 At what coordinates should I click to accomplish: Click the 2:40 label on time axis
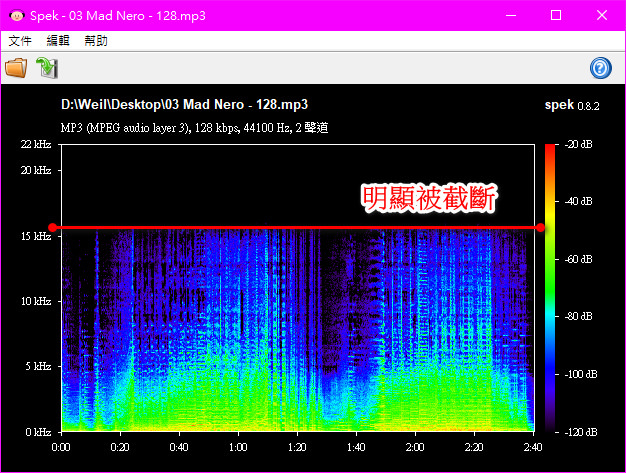(534, 447)
